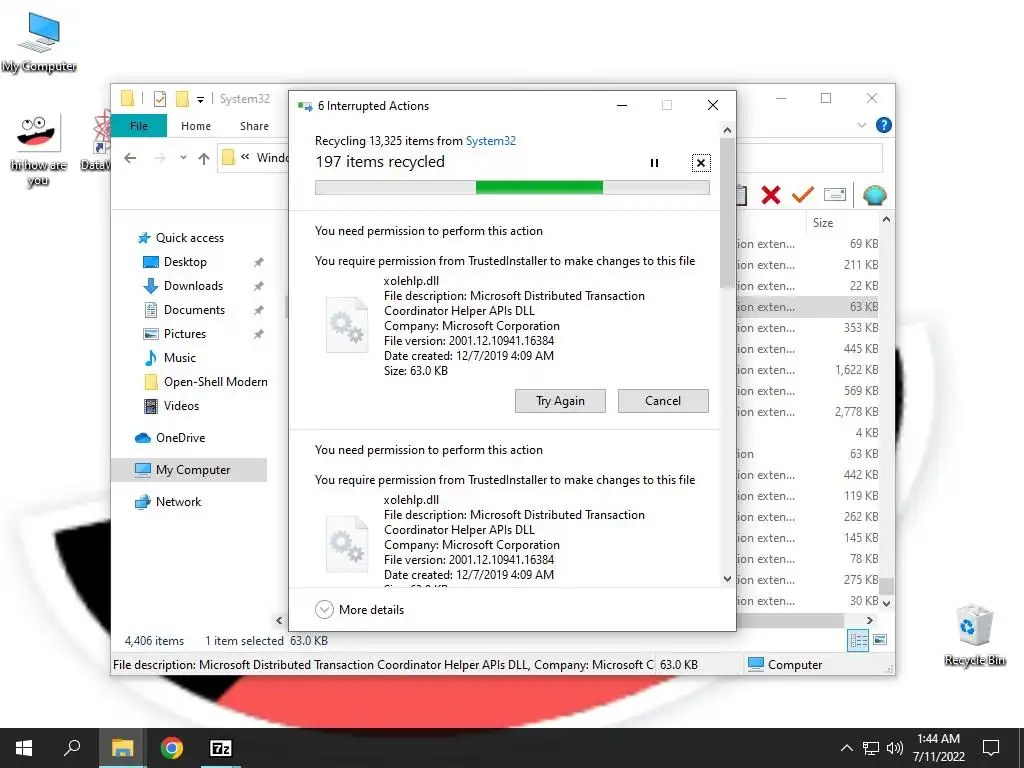1024x768 pixels.
Task: Click File Explorer on the taskbar
Action: point(122,748)
